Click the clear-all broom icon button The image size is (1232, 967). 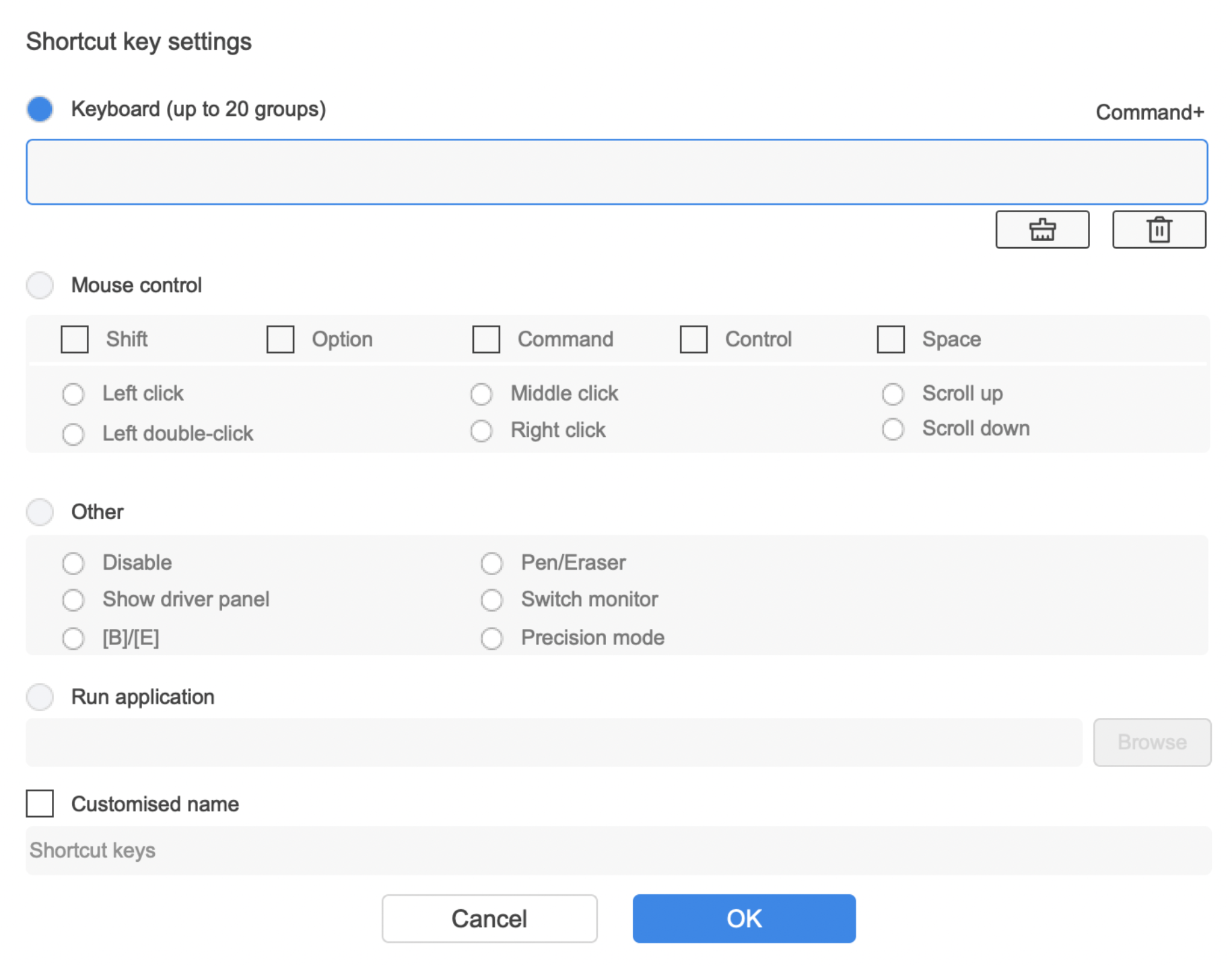tap(1041, 230)
